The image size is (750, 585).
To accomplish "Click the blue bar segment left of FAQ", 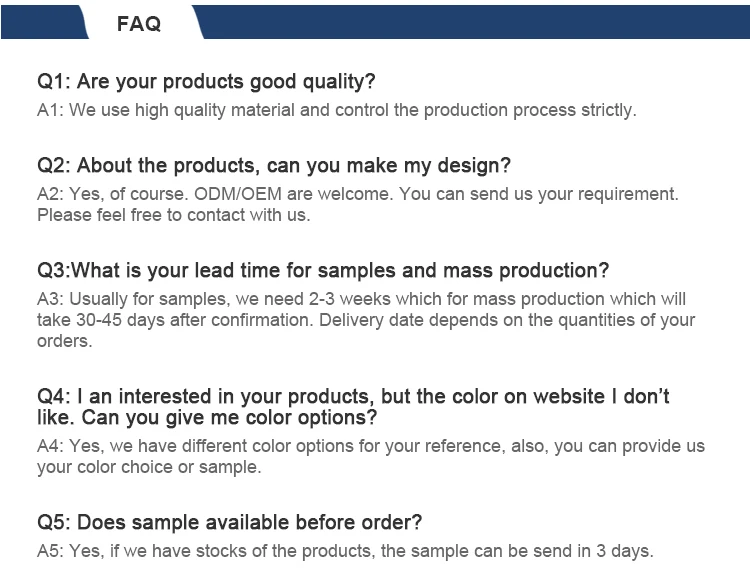I will coord(40,20).
